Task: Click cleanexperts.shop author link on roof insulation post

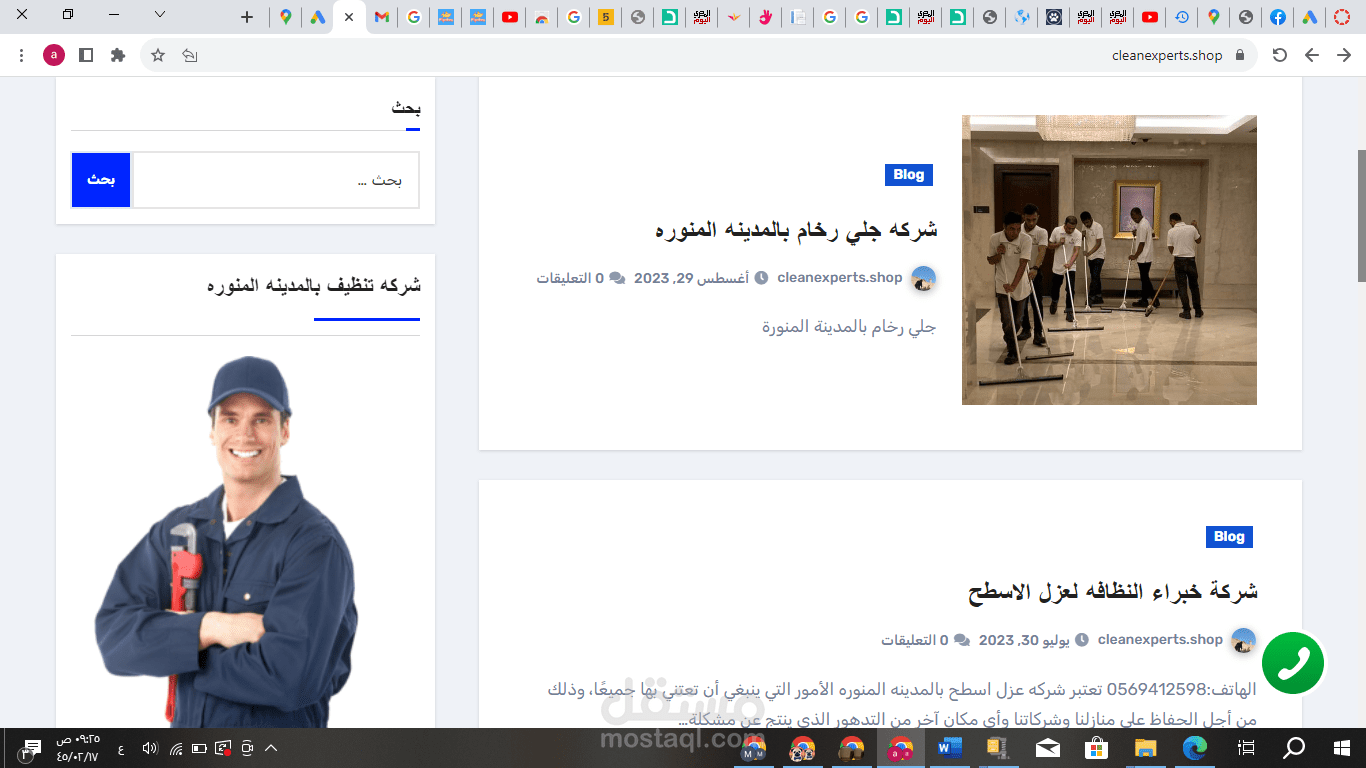Action: coord(1160,640)
